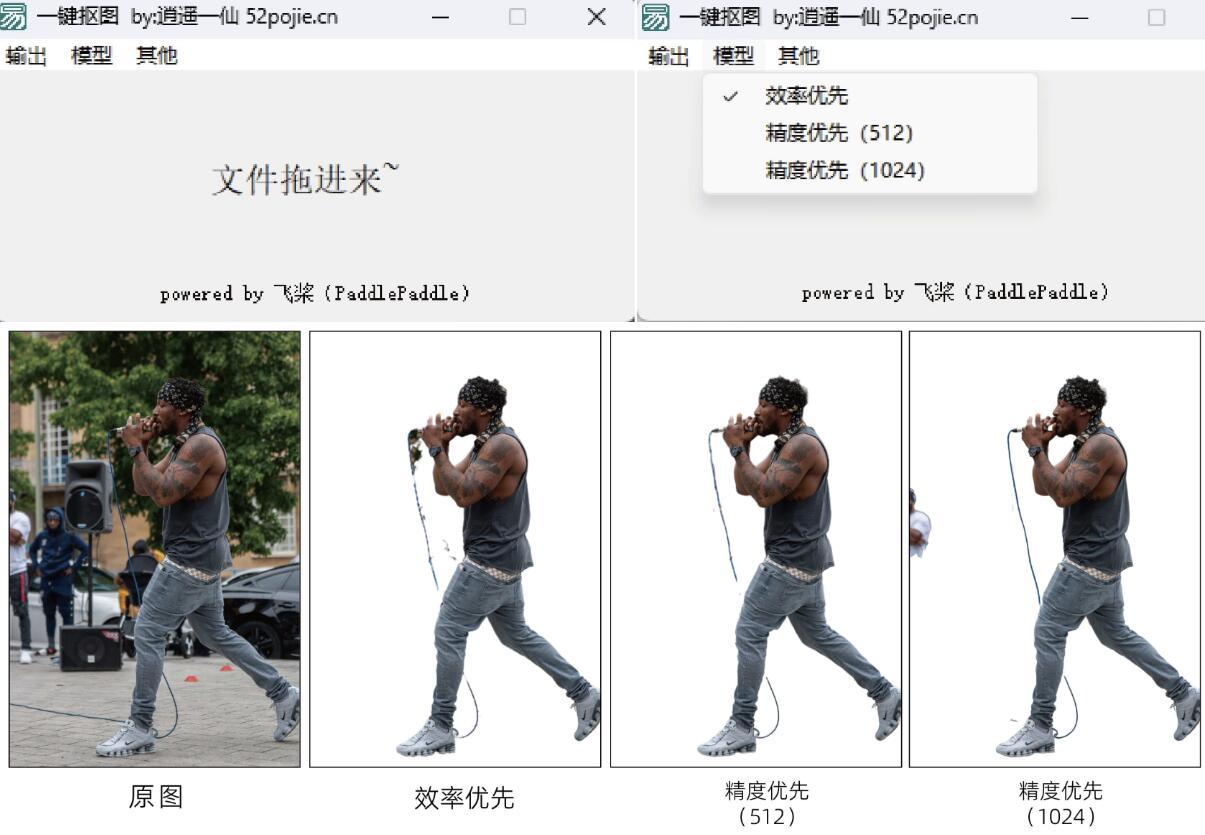
Task: Click the powered by PaddlePaddle text in the left window
Action: (315, 293)
